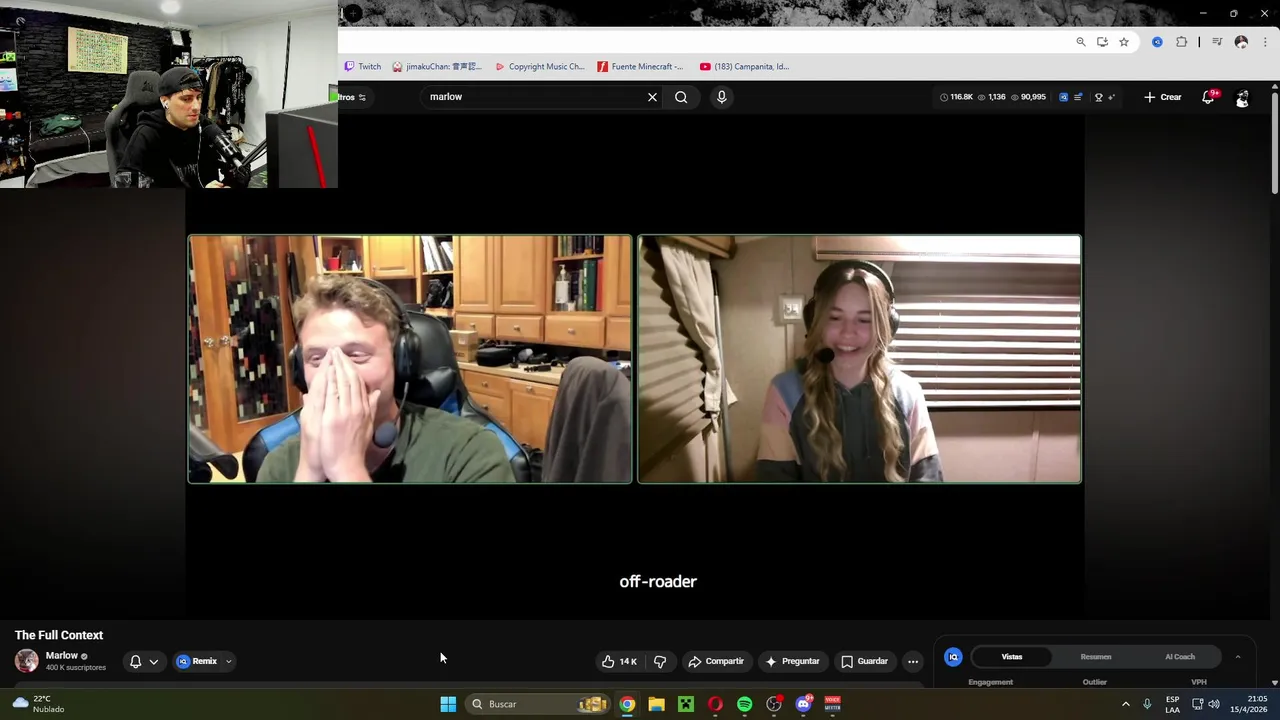The image size is (1280, 720).
Task: Bookmark this page with the star icon
Action: point(1124,42)
